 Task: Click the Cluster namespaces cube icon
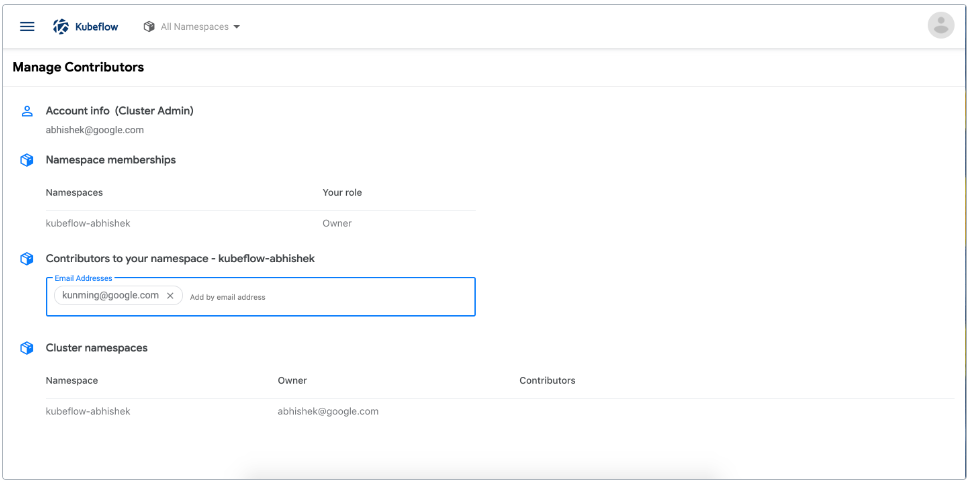[x=27, y=348]
